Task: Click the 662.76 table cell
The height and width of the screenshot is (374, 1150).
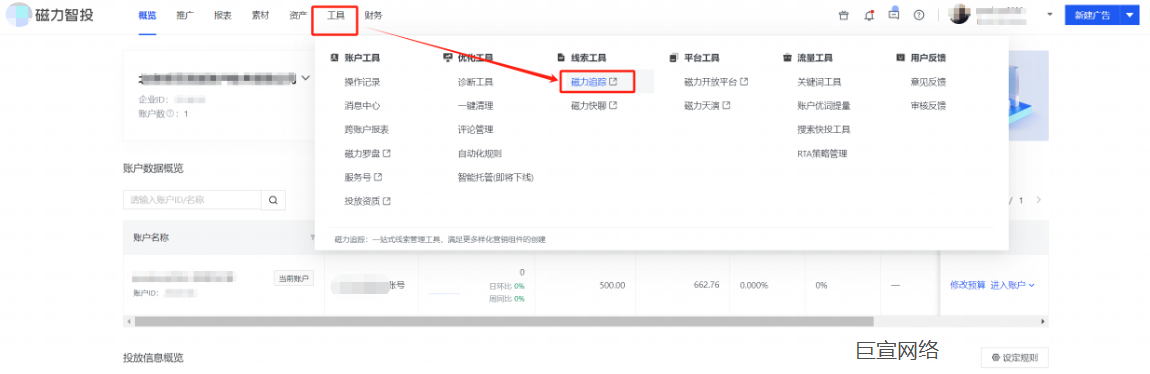Action: tap(705, 285)
